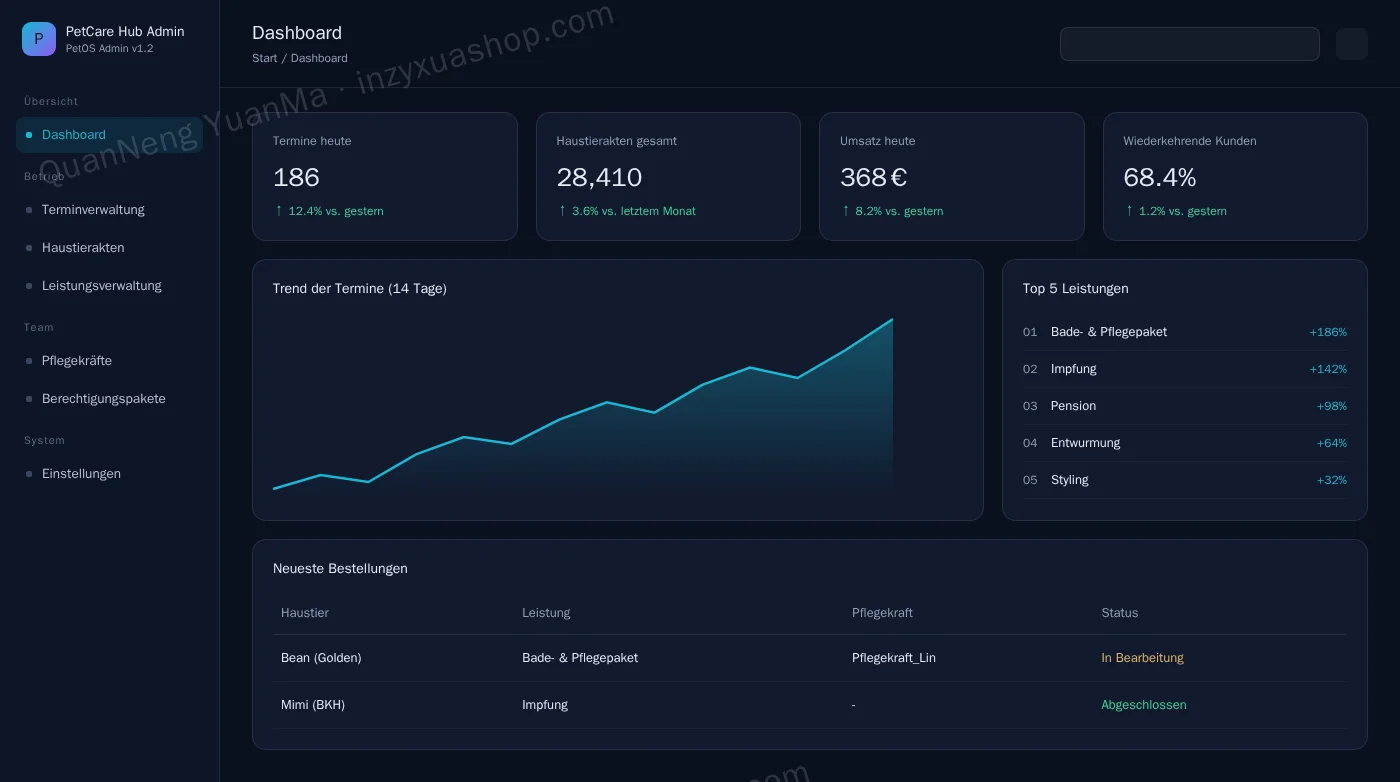Click the Bean (Golden) order row
This screenshot has width=1400, height=782.
(x=809, y=658)
